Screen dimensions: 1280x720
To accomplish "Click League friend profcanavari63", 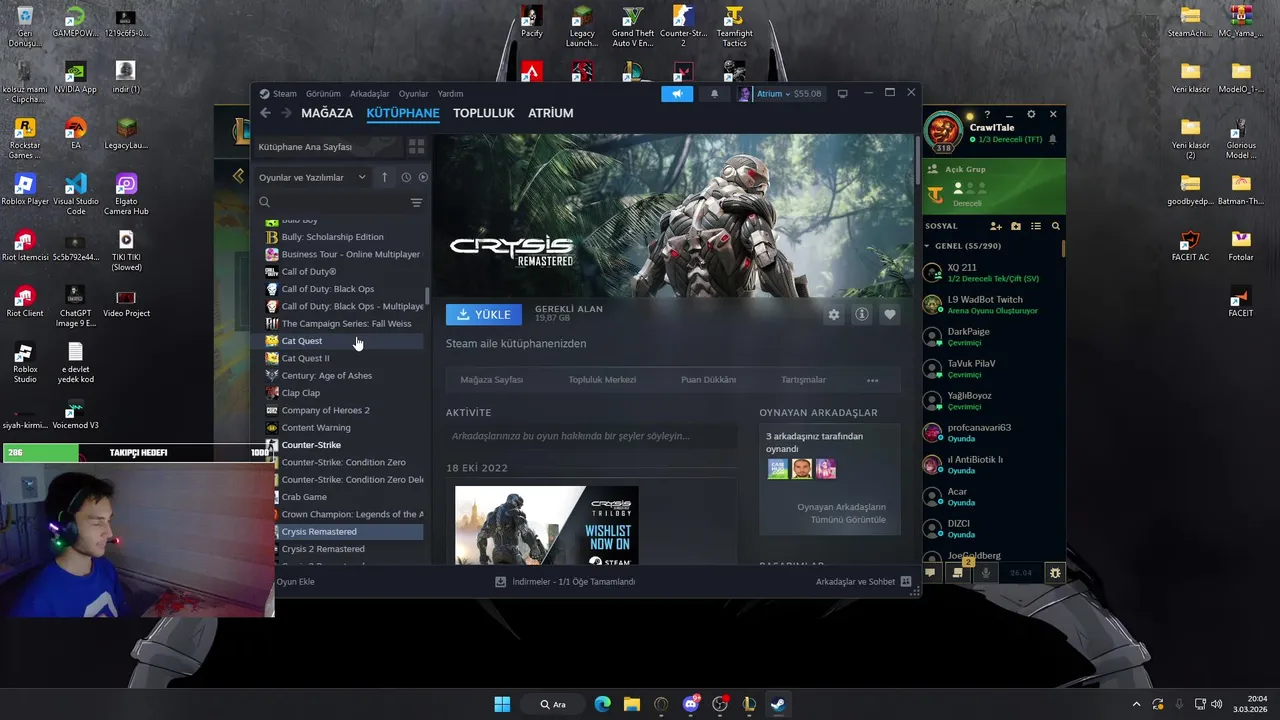I will tap(990, 433).
